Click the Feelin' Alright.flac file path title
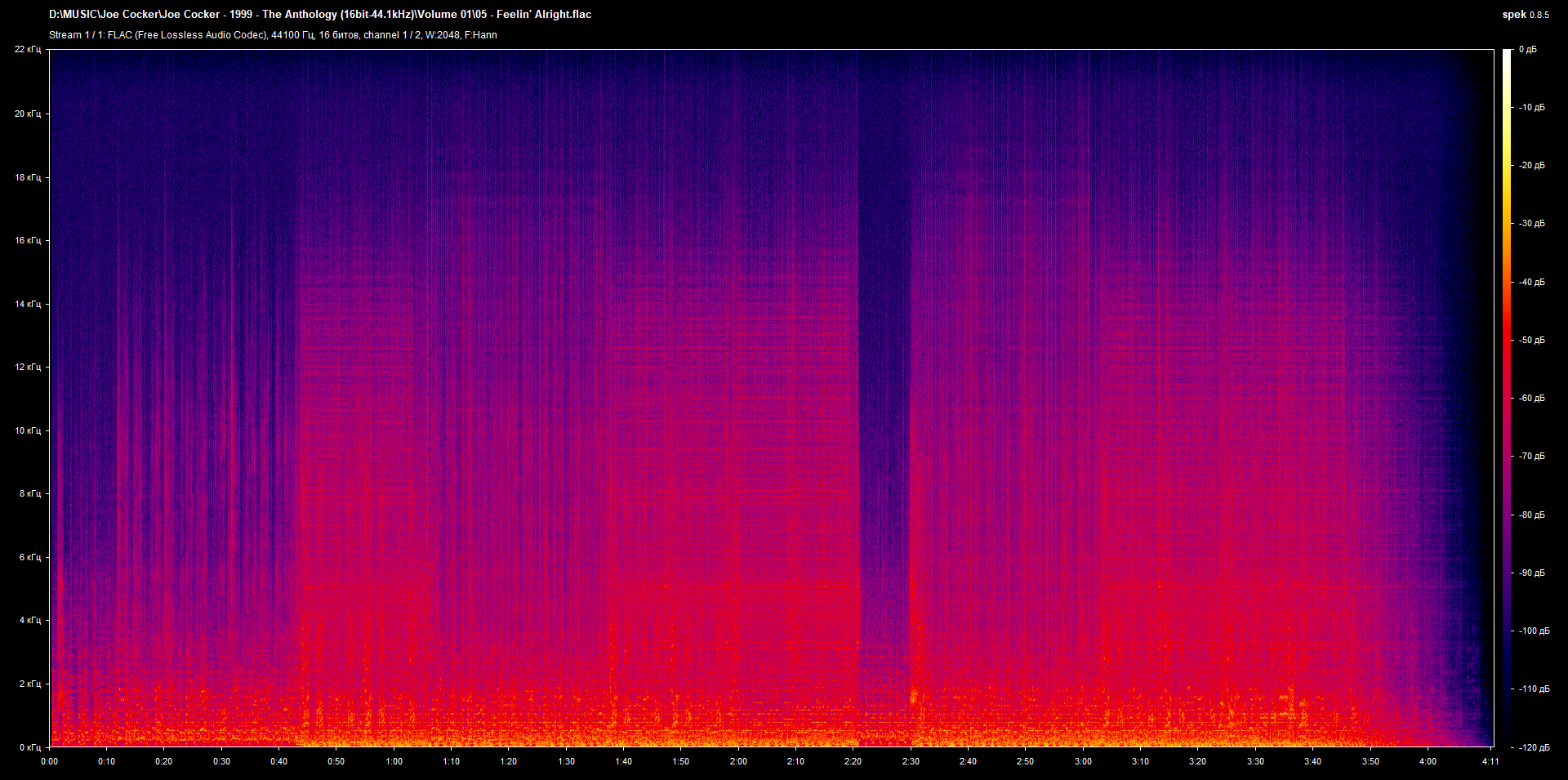The height and width of the screenshot is (780, 1568). (x=320, y=15)
